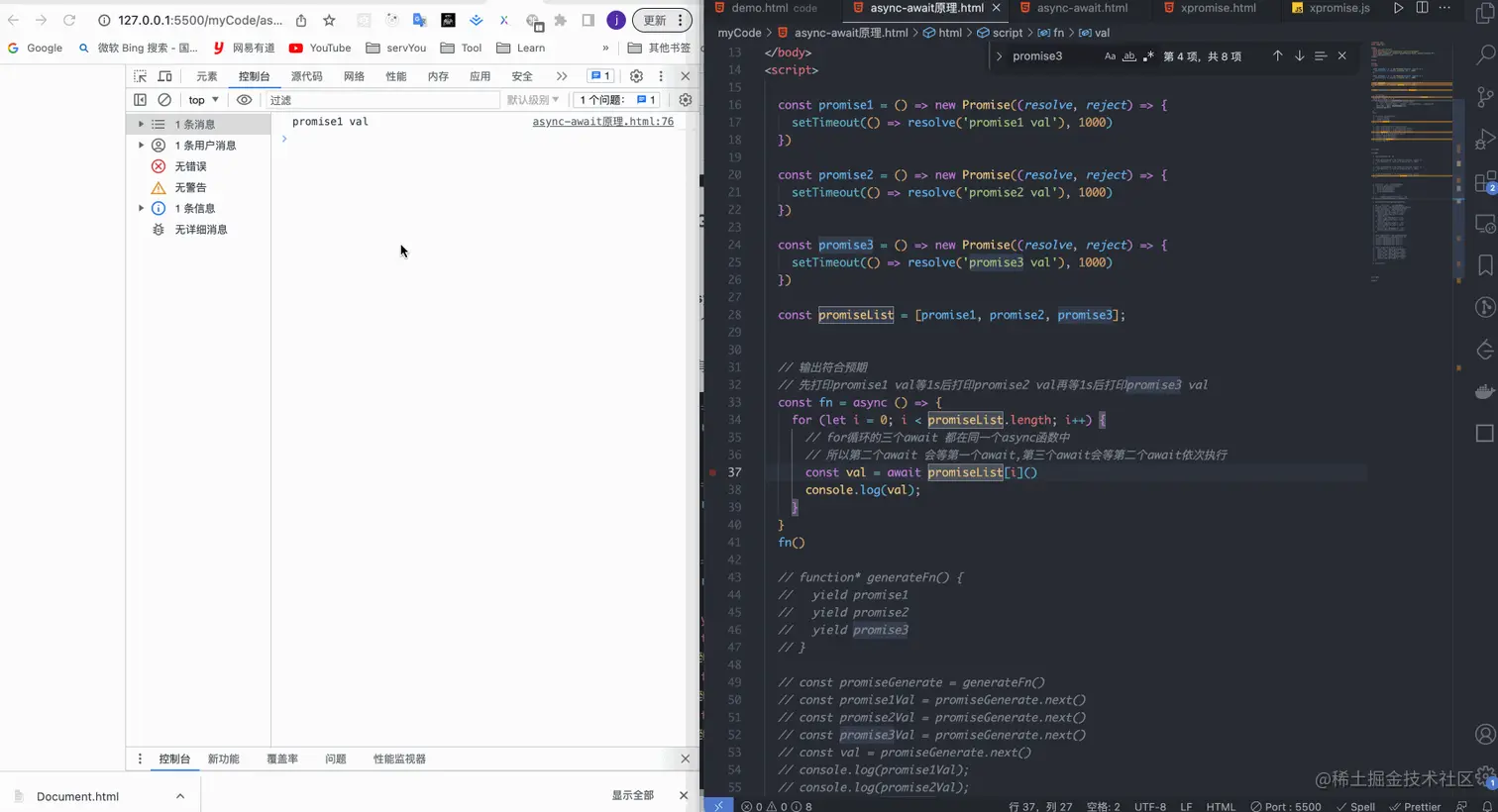The image size is (1498, 812).
Task: Open the source control activity bar icon
Action: click(x=1484, y=96)
